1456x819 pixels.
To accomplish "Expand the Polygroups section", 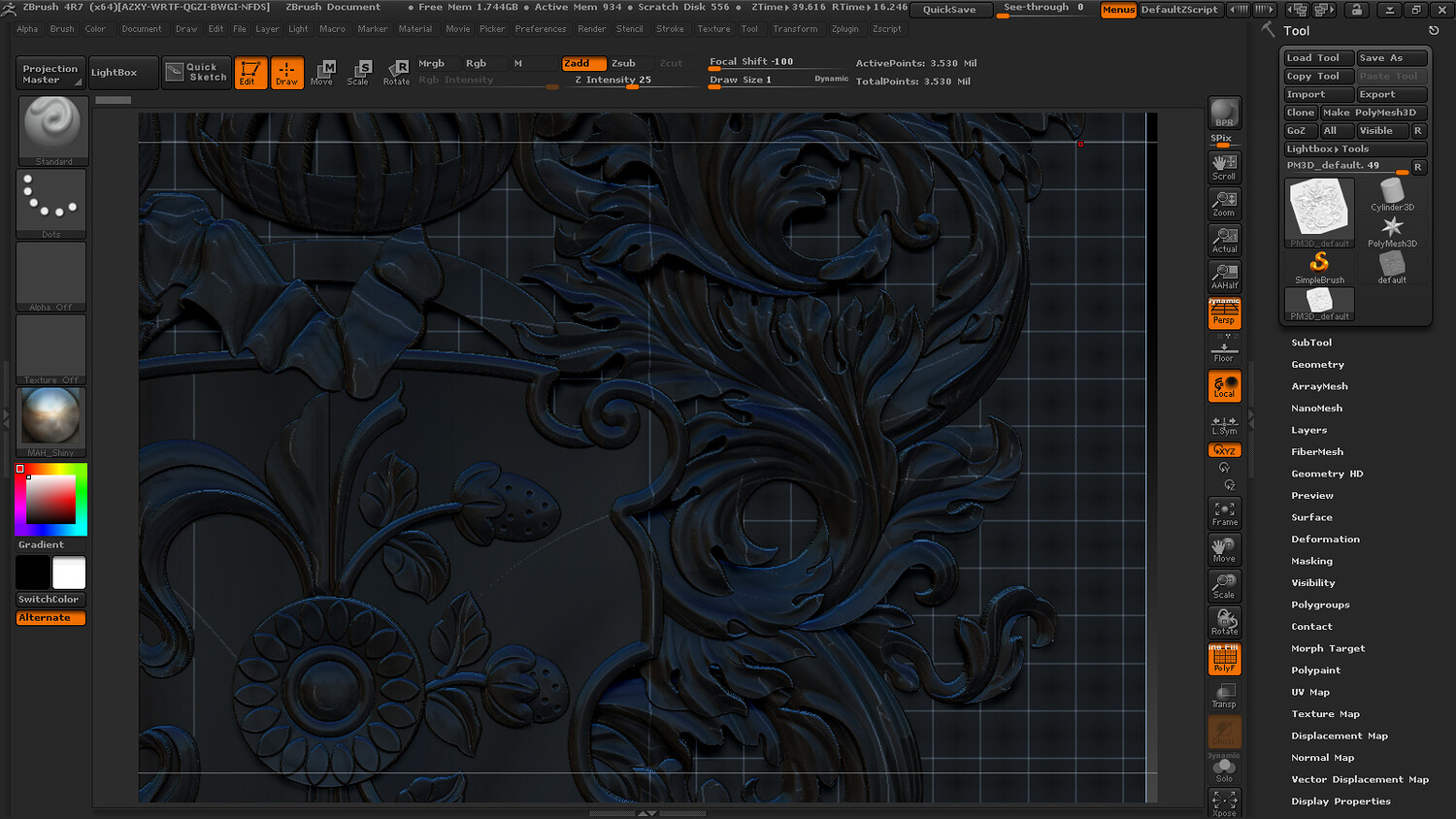I will (x=1320, y=605).
